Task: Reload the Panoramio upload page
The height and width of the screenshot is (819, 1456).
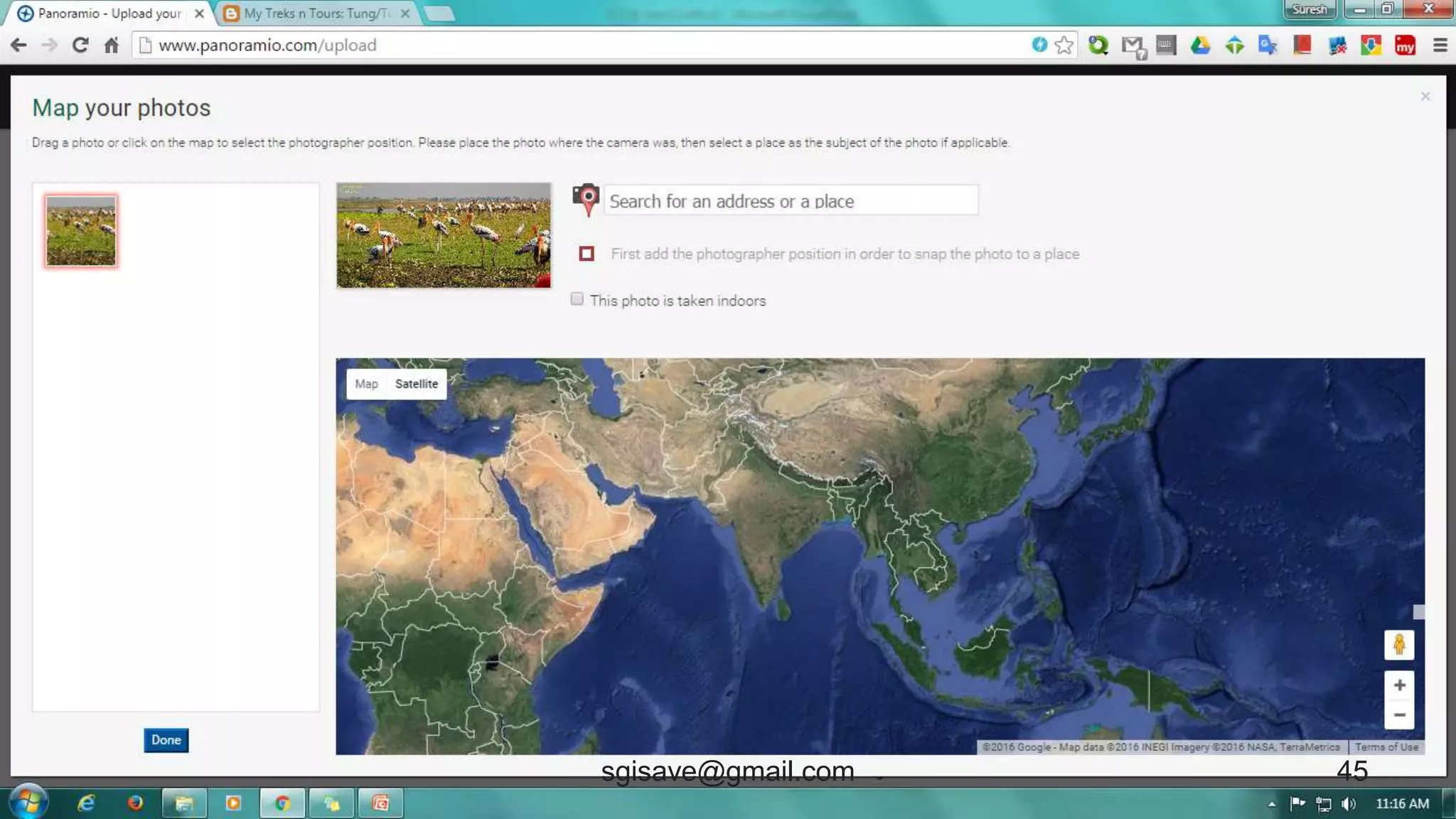Action: (x=80, y=45)
